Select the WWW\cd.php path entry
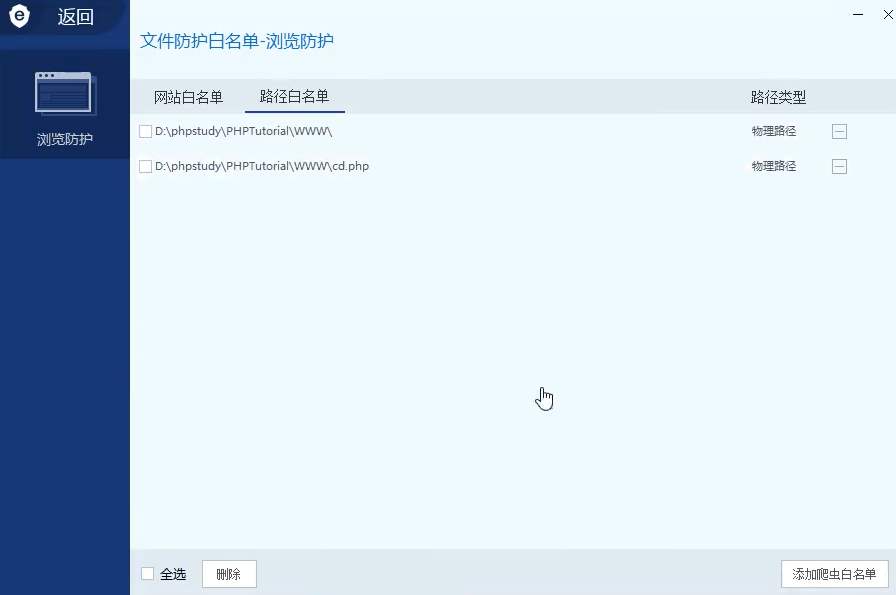 click(262, 166)
